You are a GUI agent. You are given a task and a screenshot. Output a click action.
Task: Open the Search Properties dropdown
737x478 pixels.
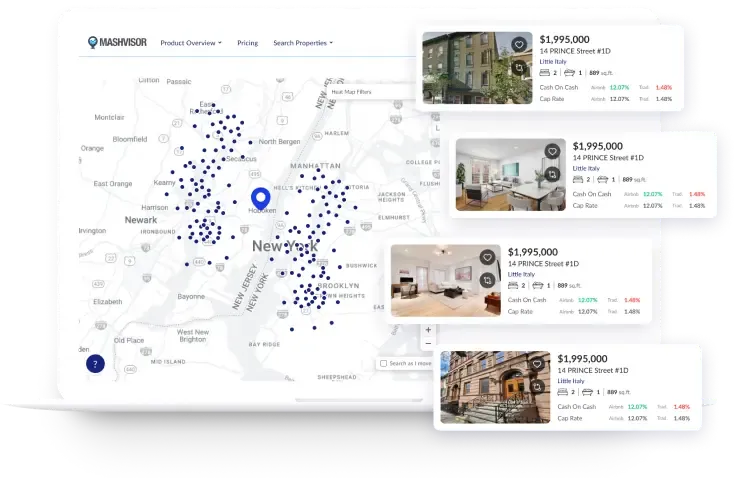pyautogui.click(x=303, y=43)
